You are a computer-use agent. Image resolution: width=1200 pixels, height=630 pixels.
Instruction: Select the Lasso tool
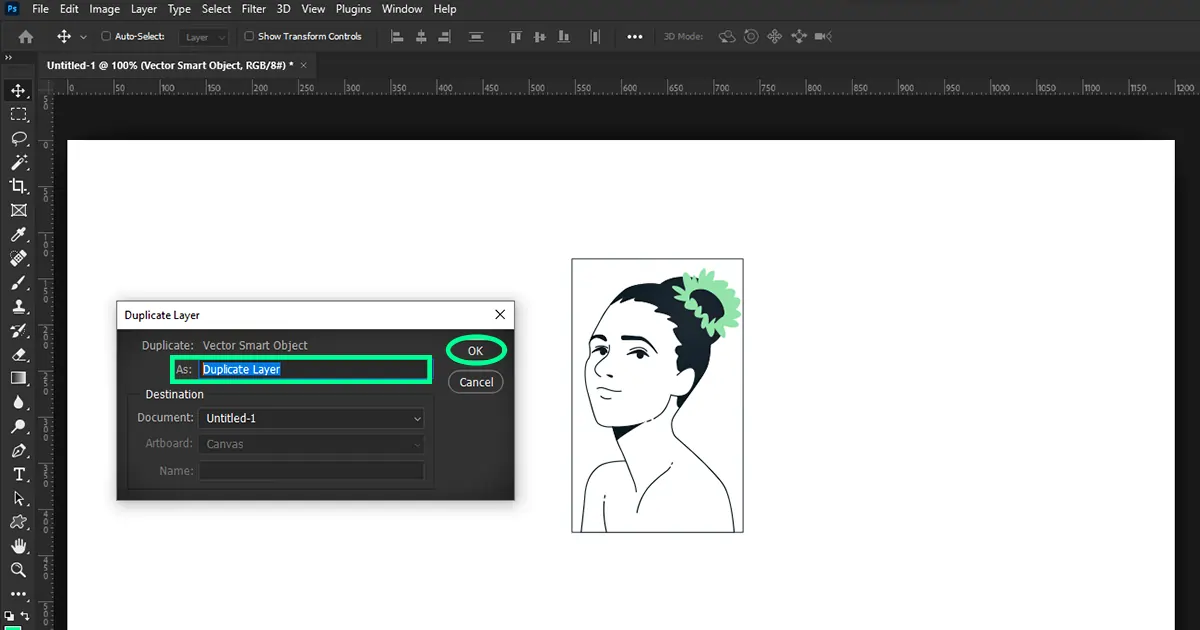[x=20, y=139]
